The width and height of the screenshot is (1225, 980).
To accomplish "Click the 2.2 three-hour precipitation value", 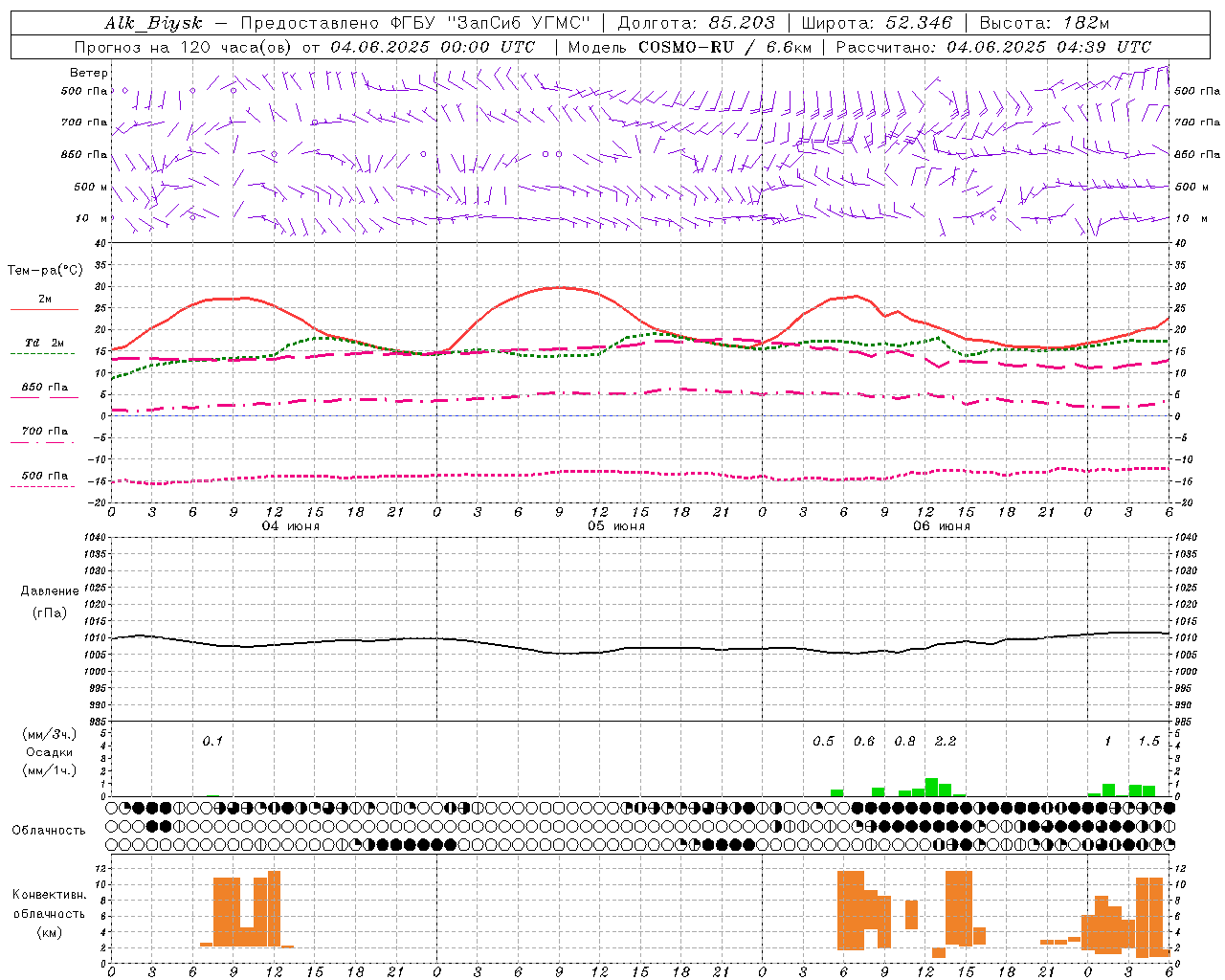I will coord(946,741).
